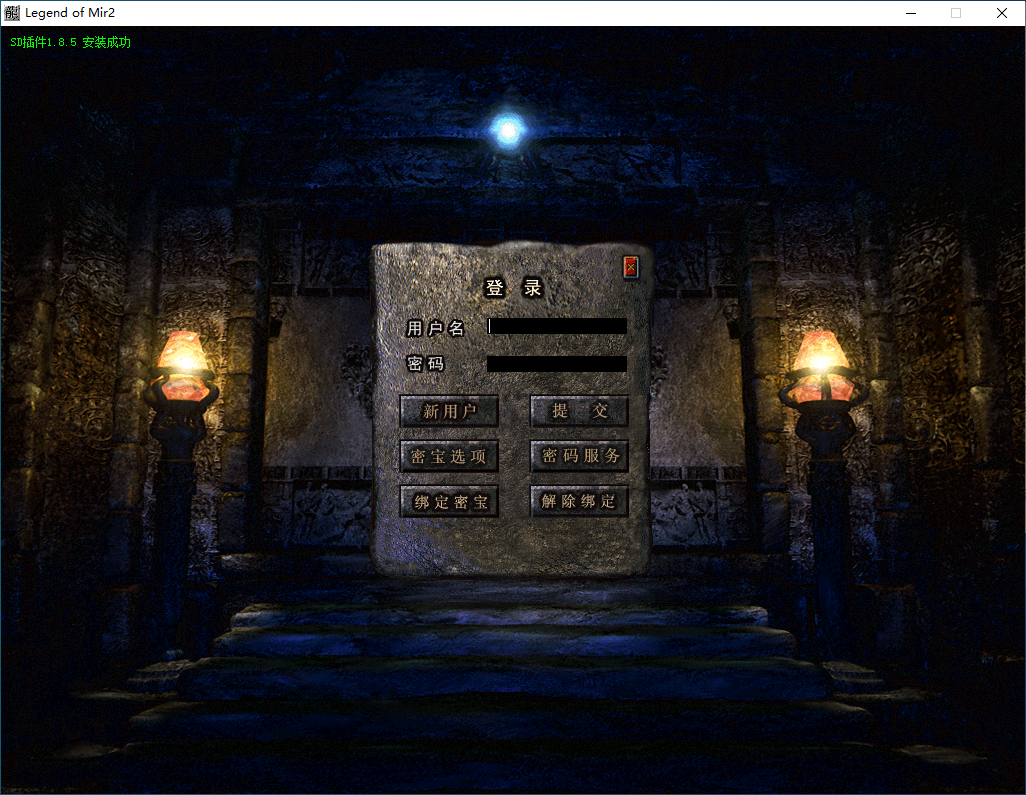Click the 密码 label text
This screenshot has width=1026, height=795.
point(426,364)
